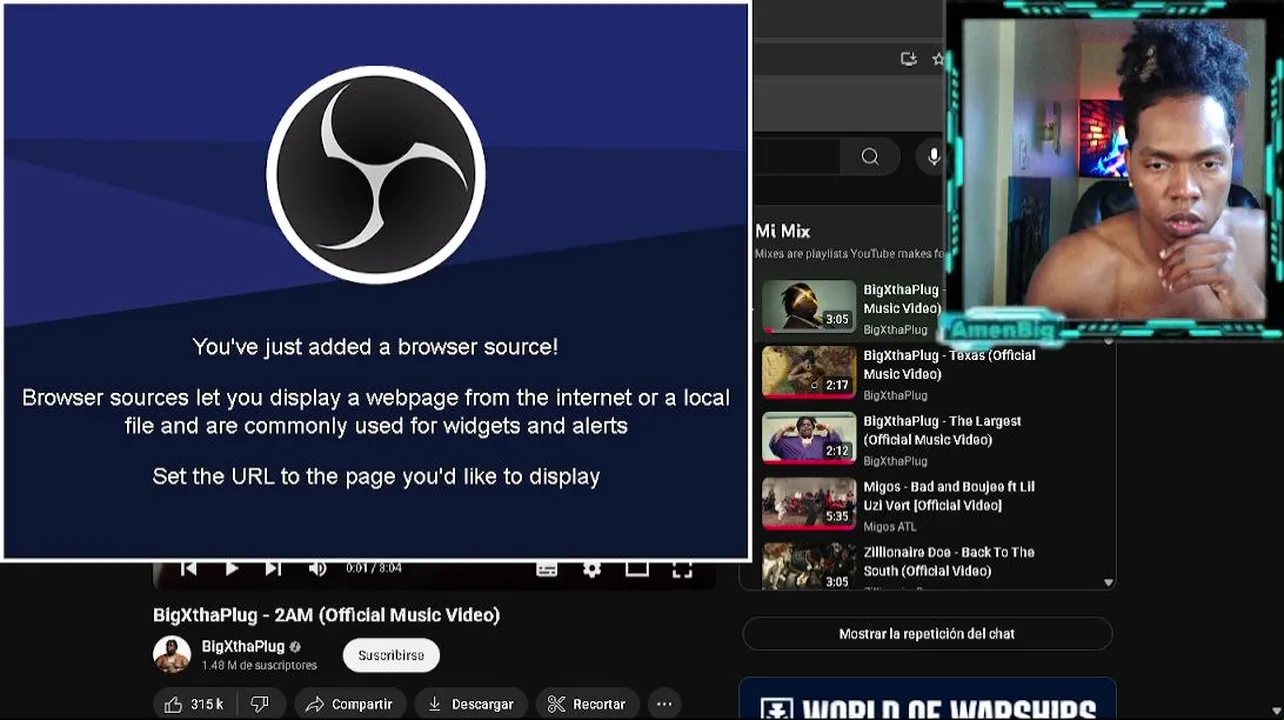1284x720 pixels.
Task: Switch the player to theater mode
Action: [637, 568]
